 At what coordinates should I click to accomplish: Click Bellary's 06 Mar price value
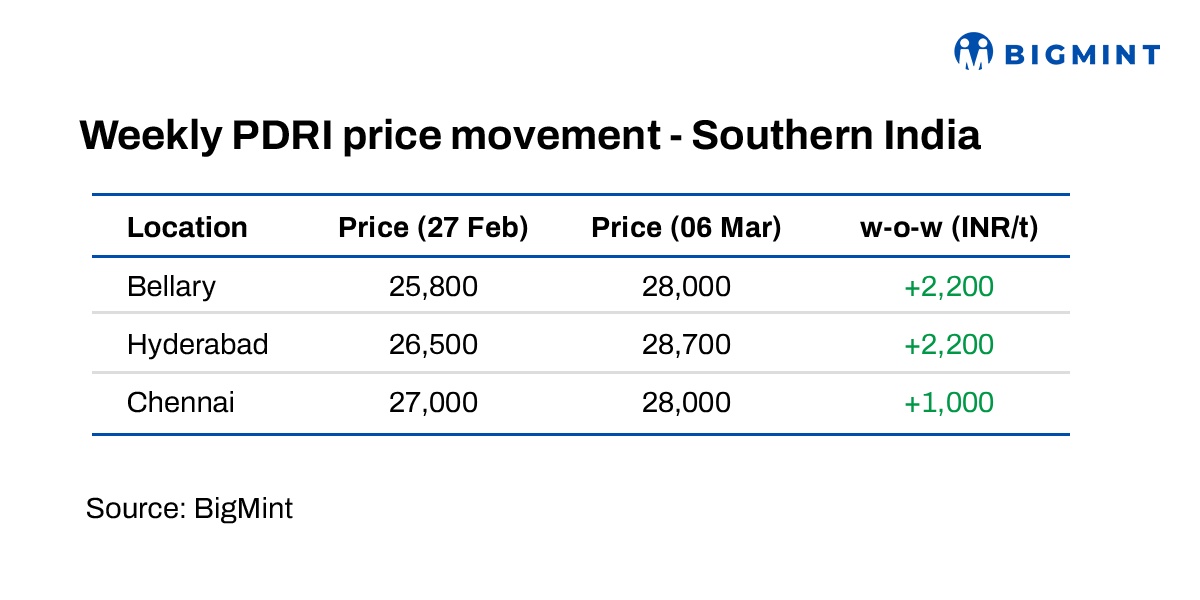click(x=686, y=287)
